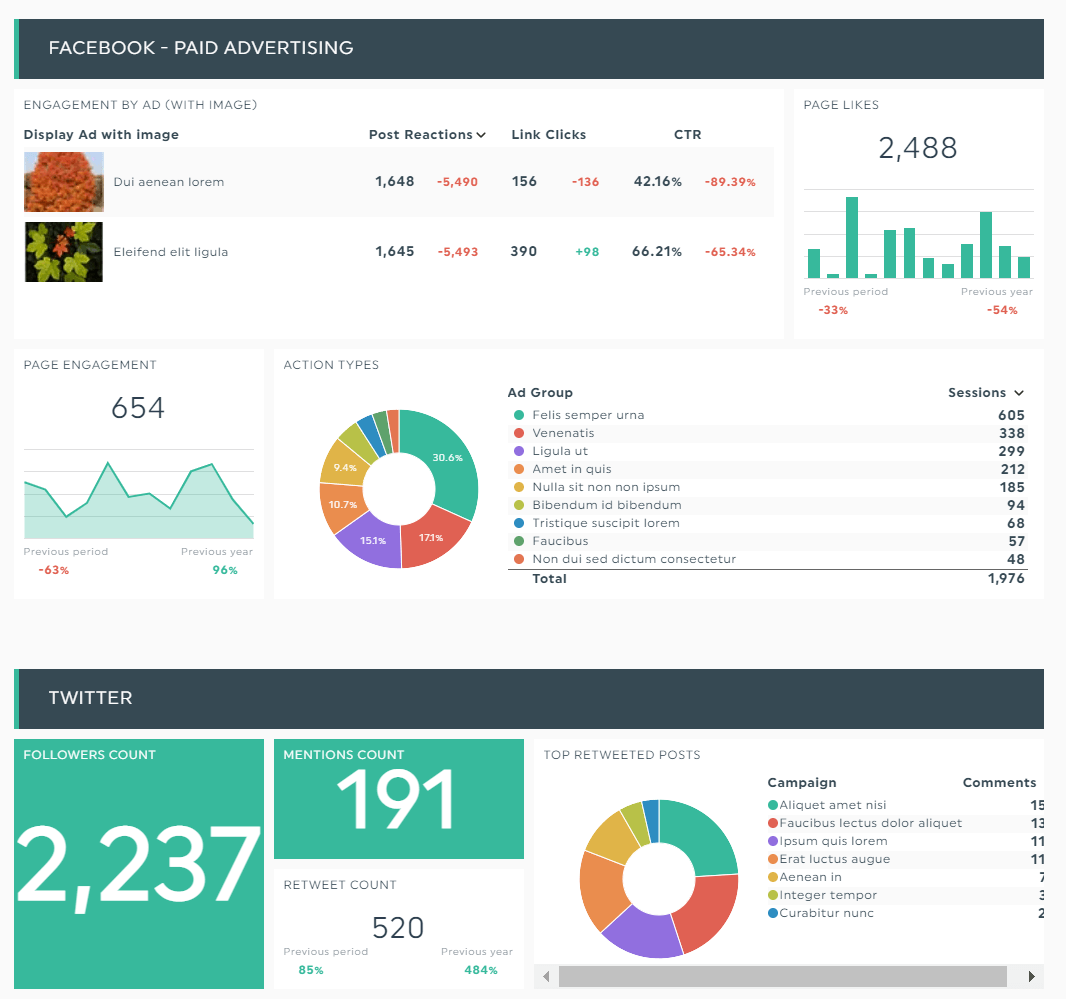1066x999 pixels.
Task: Click Curabitur nunc legend dot
Action: tap(772, 913)
